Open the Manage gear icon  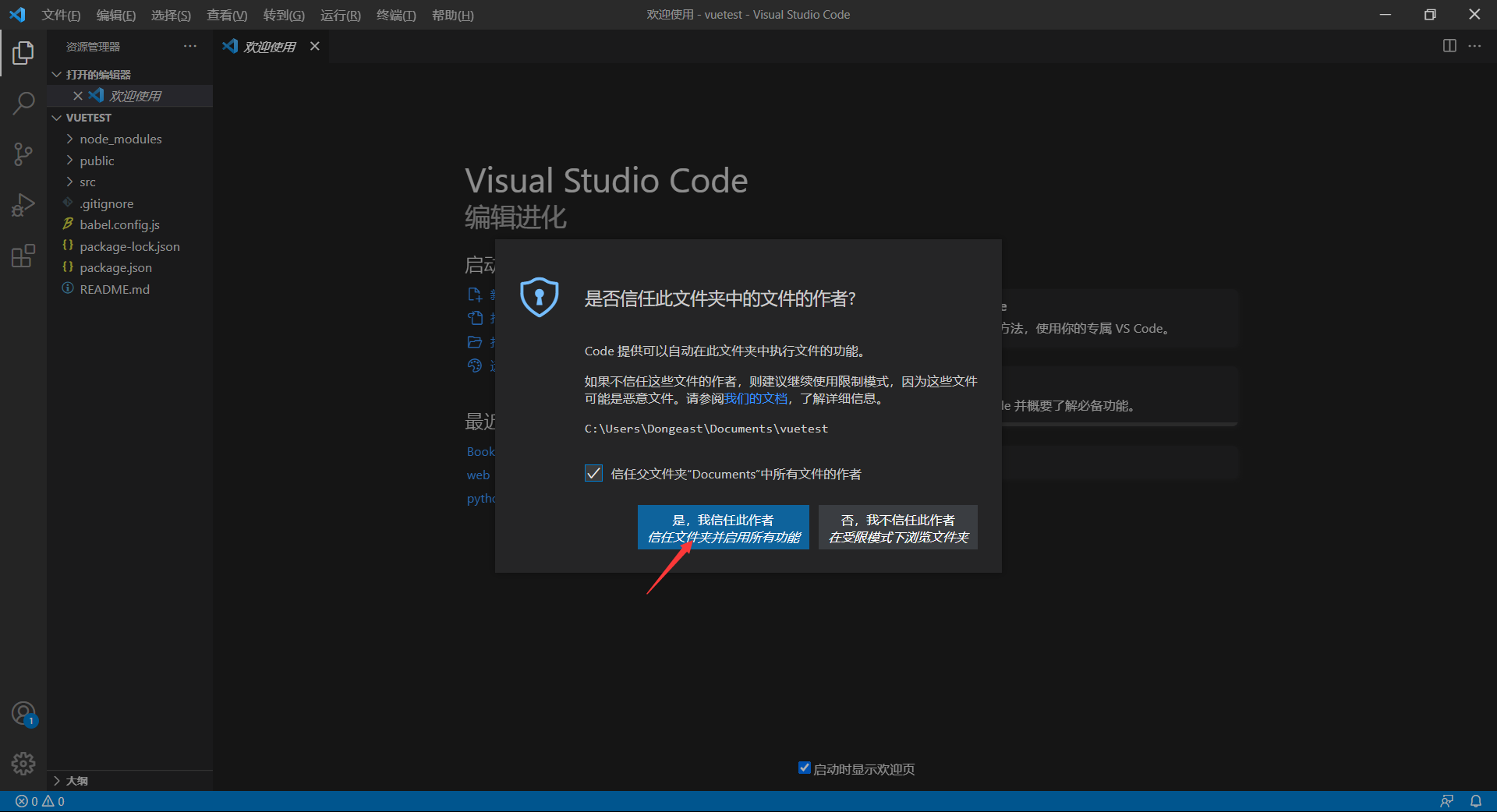click(23, 763)
